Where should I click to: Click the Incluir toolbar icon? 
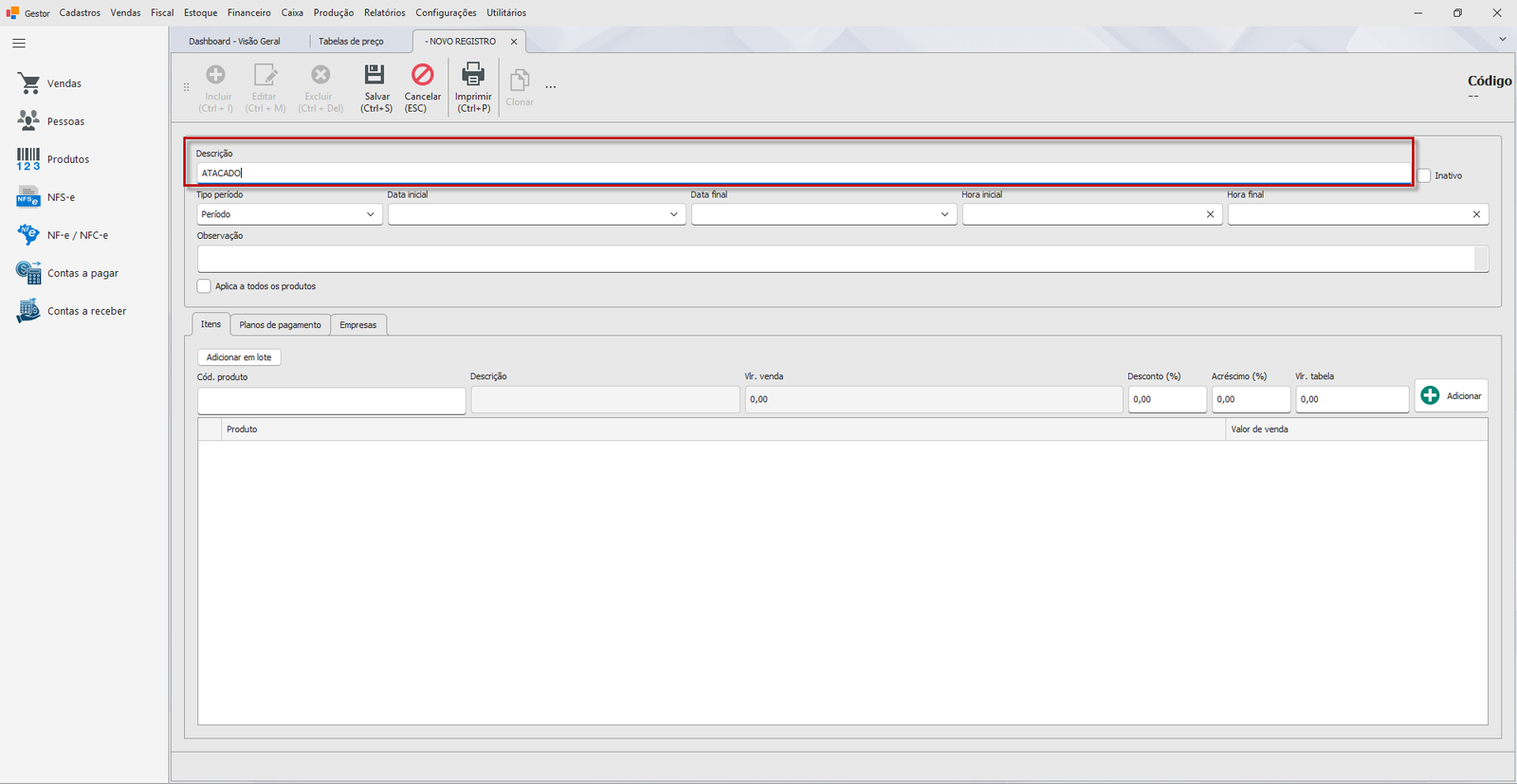tap(216, 75)
